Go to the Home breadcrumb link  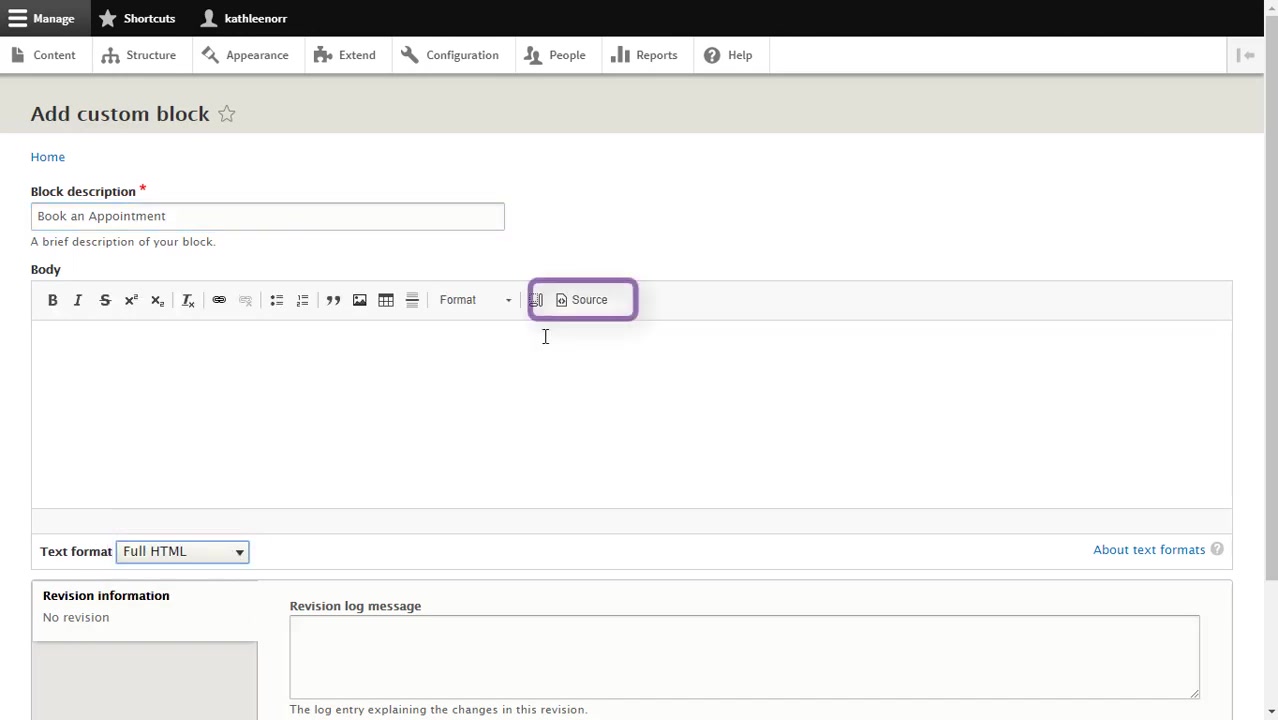pos(47,157)
